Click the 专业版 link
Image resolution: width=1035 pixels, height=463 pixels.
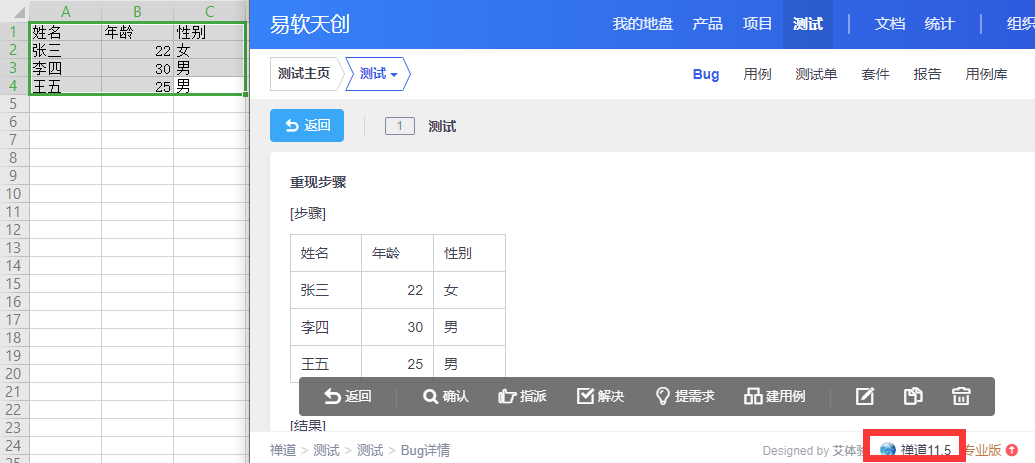point(983,450)
